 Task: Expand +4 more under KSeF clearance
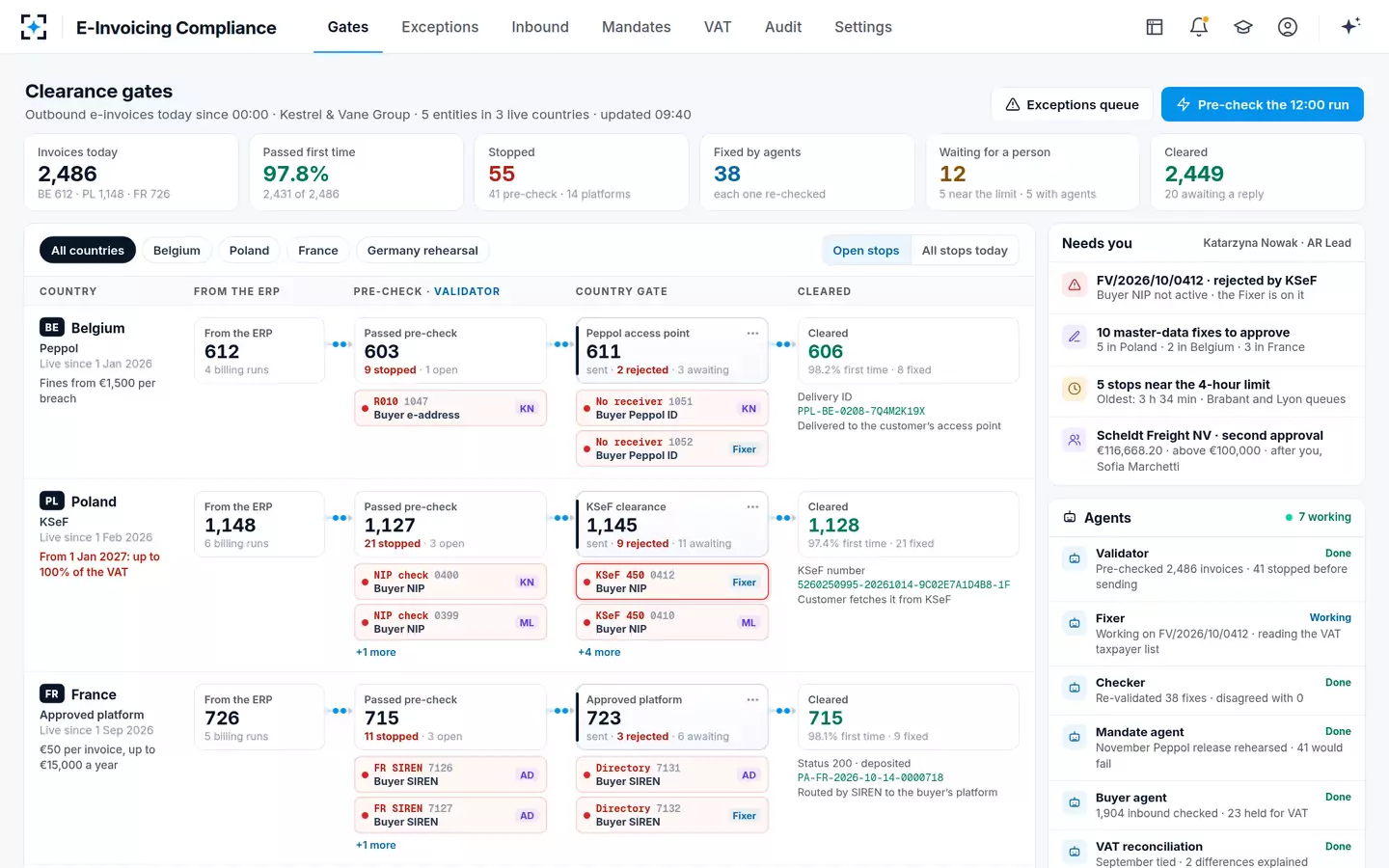pyautogui.click(x=599, y=653)
